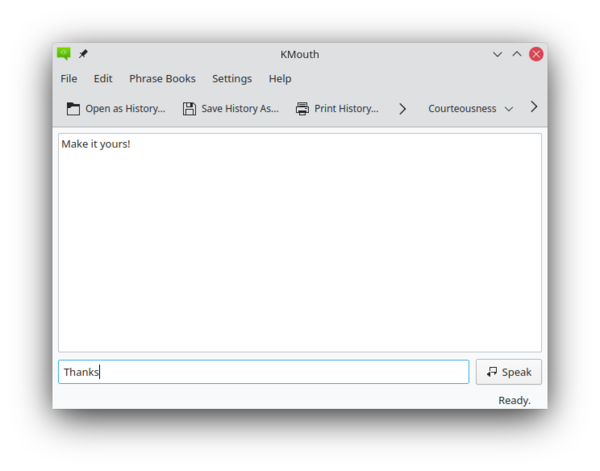600x471 pixels.
Task: Expand the toolbar overflow chevron after Print History
Action: 402,108
